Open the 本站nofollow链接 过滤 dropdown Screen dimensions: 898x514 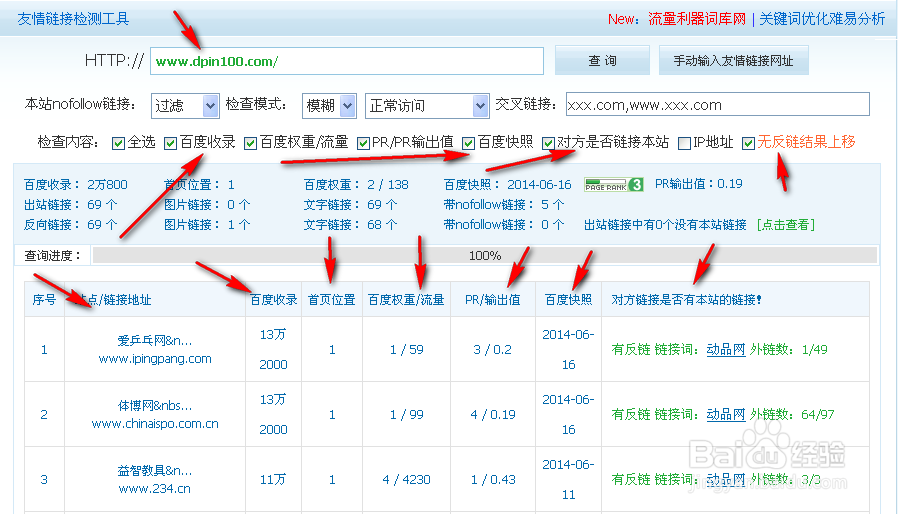point(185,105)
